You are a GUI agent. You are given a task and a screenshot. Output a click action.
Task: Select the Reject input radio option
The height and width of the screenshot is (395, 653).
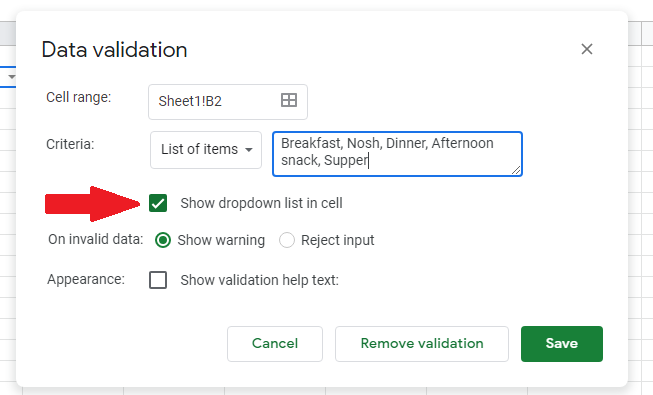pyautogui.click(x=287, y=240)
